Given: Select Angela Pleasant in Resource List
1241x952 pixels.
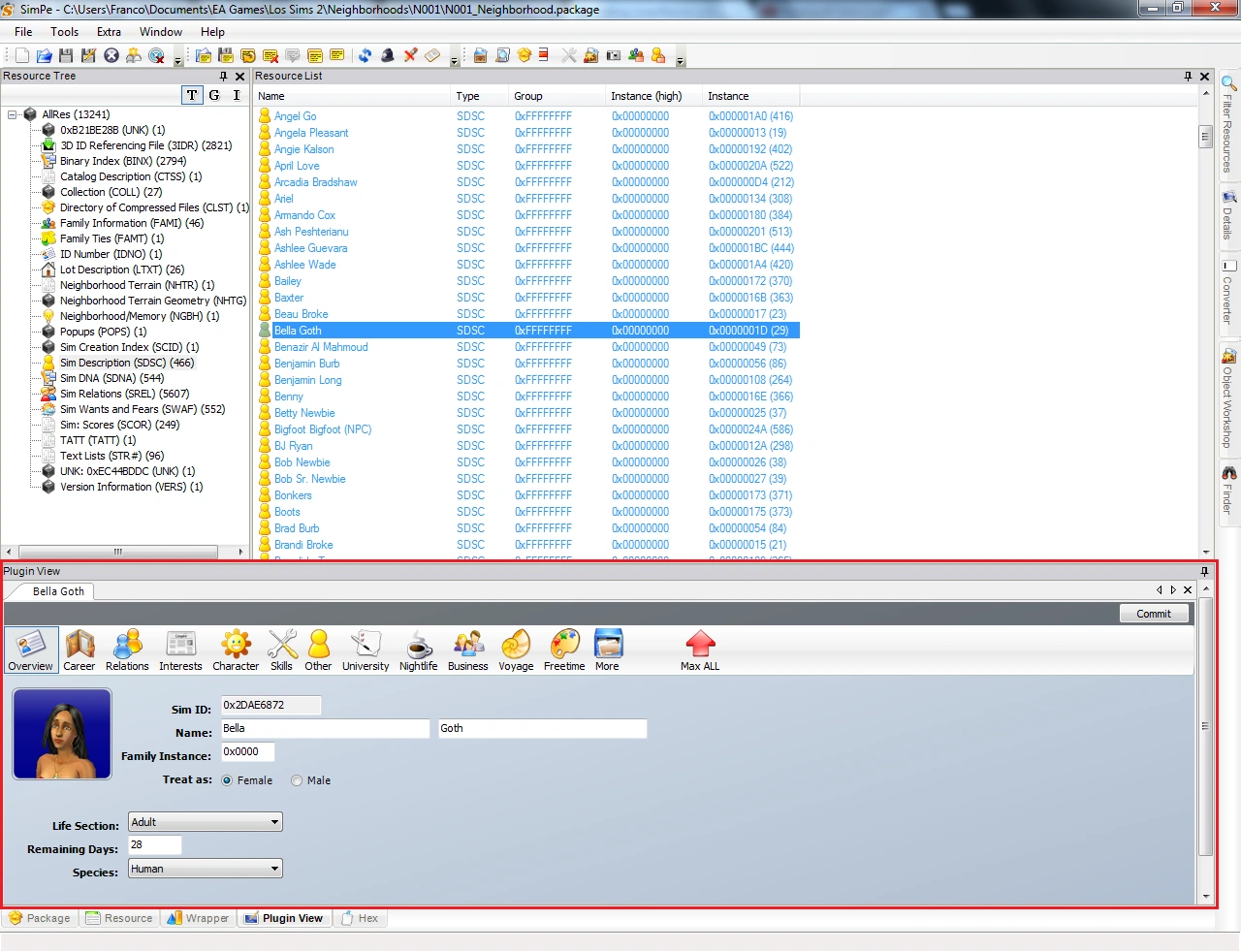Looking at the screenshot, I should [311, 133].
